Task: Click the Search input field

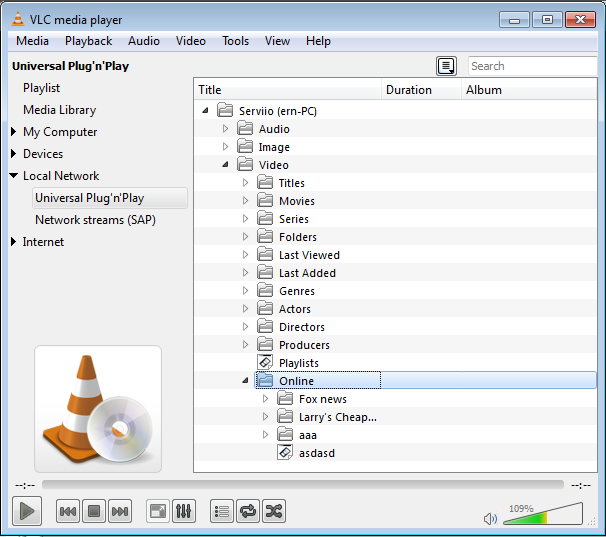Action: click(x=533, y=66)
